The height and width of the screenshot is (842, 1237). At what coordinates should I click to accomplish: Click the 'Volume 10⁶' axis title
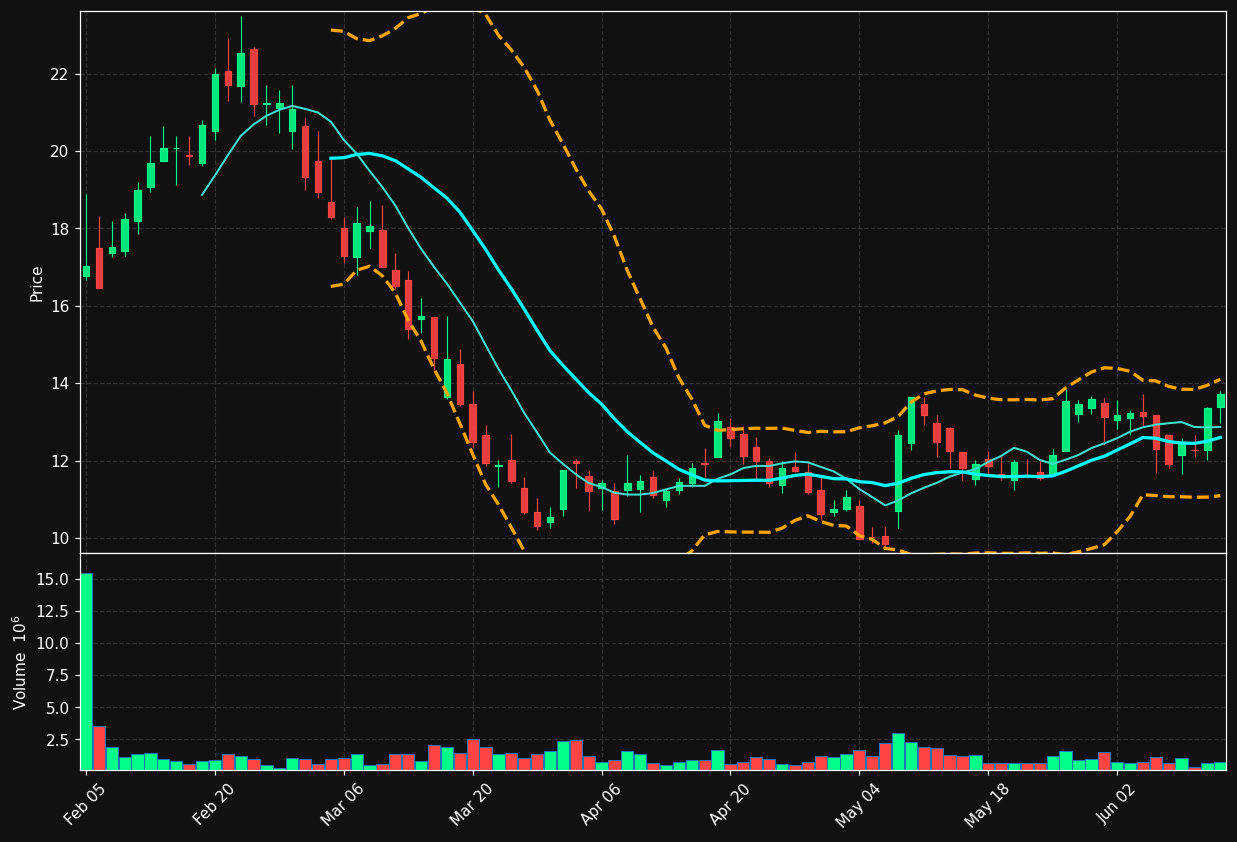click(x=20, y=662)
